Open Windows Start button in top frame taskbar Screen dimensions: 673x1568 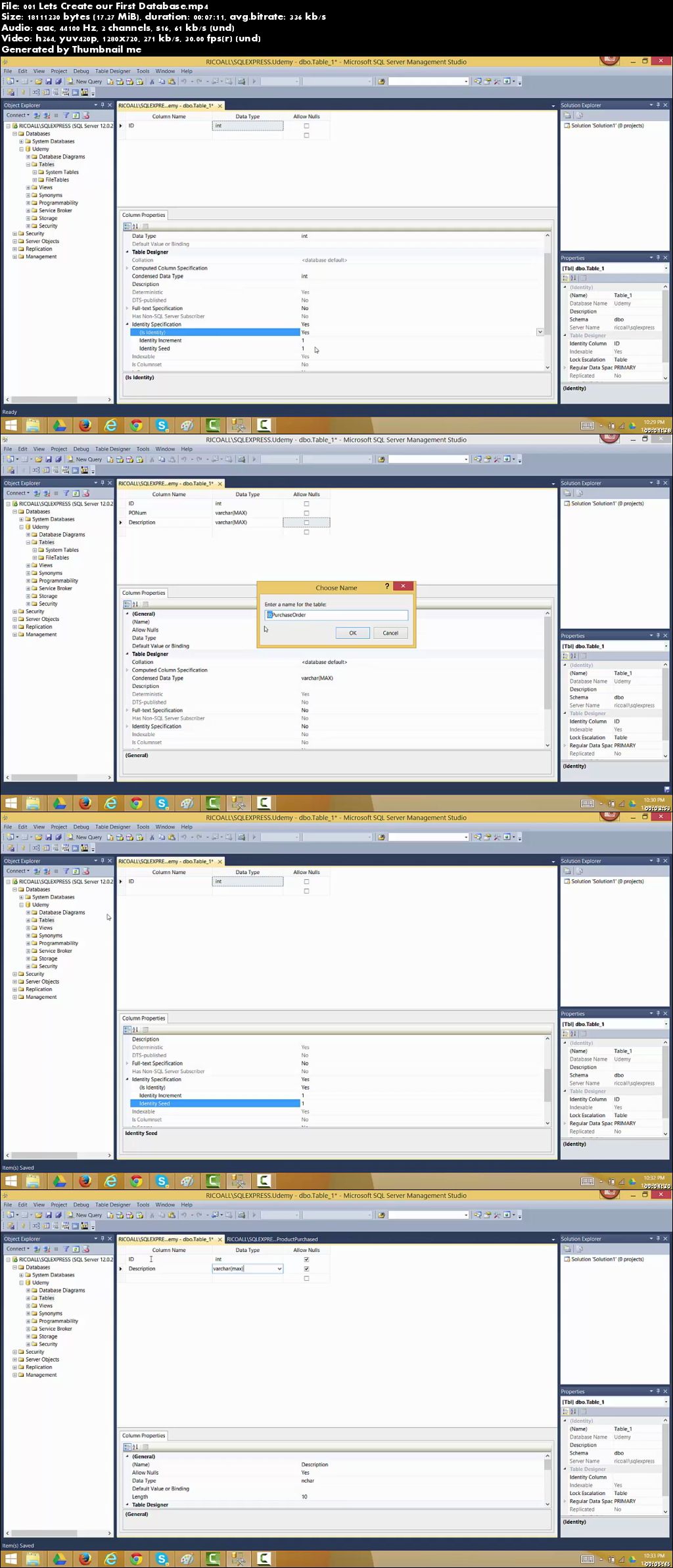pos(11,425)
